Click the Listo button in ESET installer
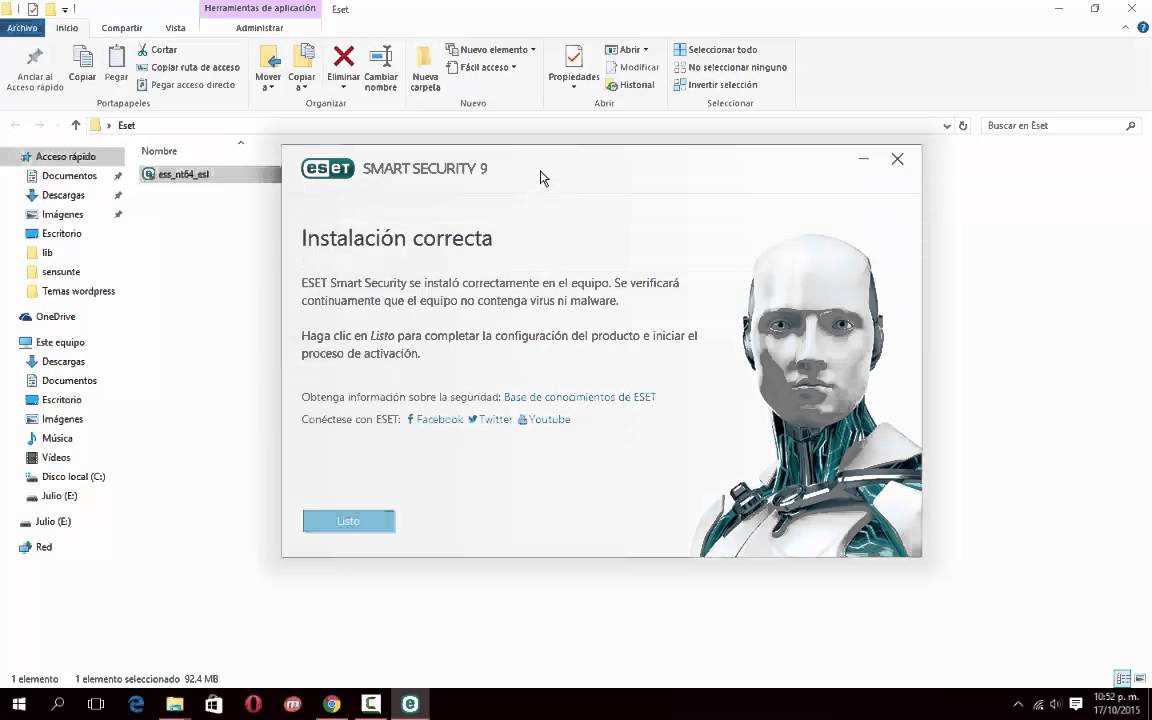This screenshot has height=720, width=1152. click(x=348, y=521)
